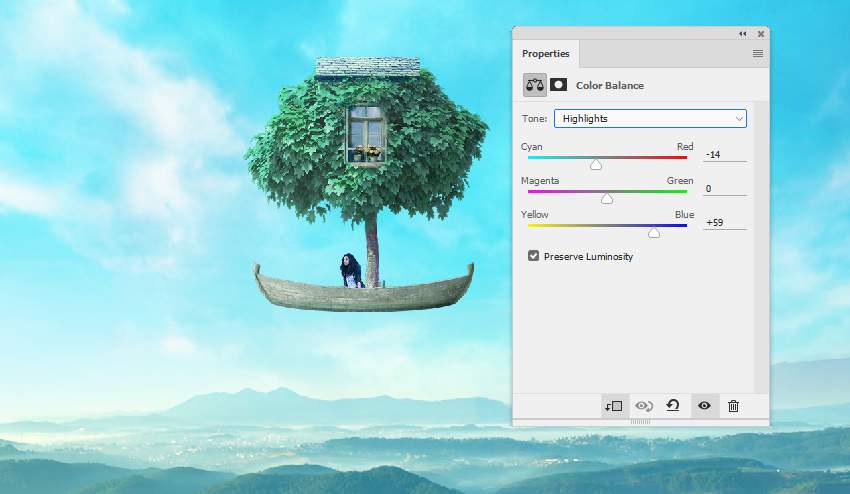Click the Cyan-Red slider handle
Screen dimensions: 850x494
596,164
